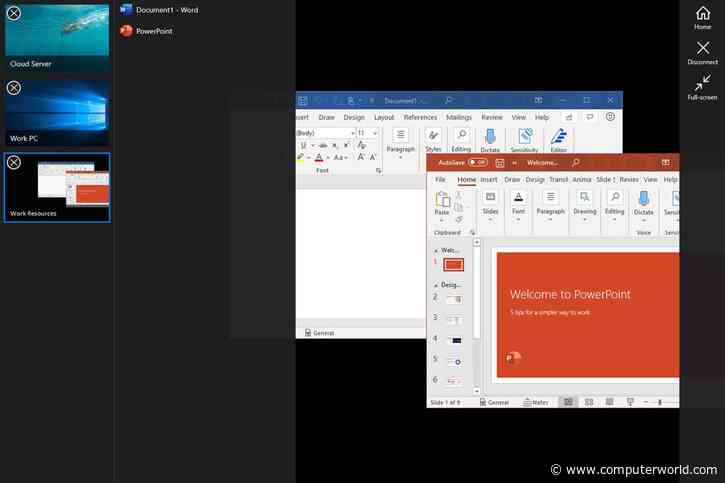Open Change Case dropdown in Word
Image resolution: width=725 pixels, height=483 pixels.
click(x=340, y=158)
